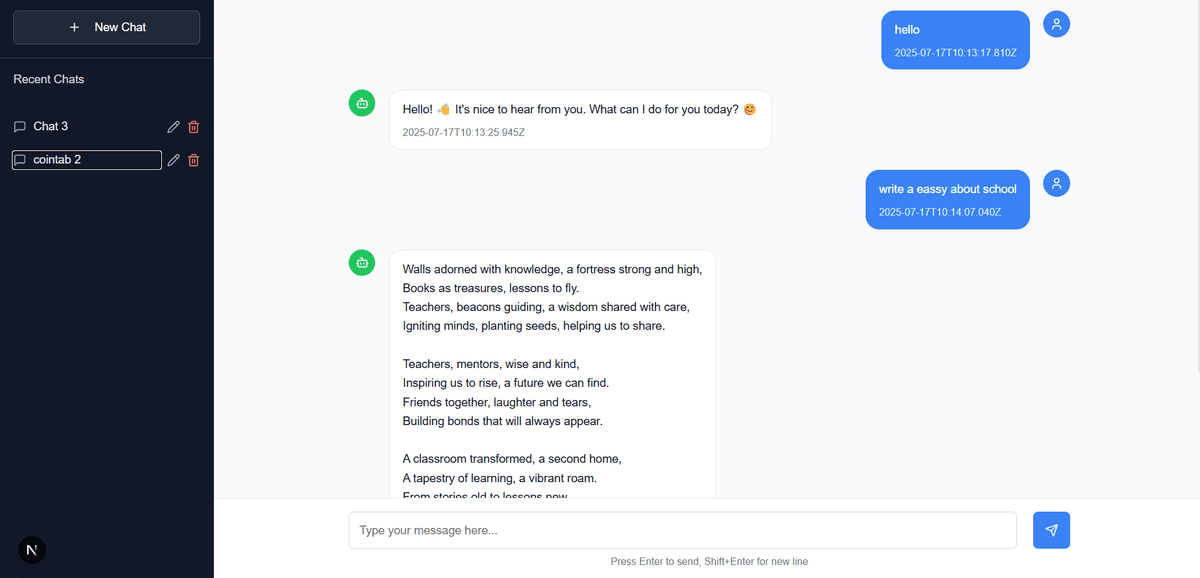The width and height of the screenshot is (1200, 578).
Task: Open the Chat 3 conversation
Action: 85,126
